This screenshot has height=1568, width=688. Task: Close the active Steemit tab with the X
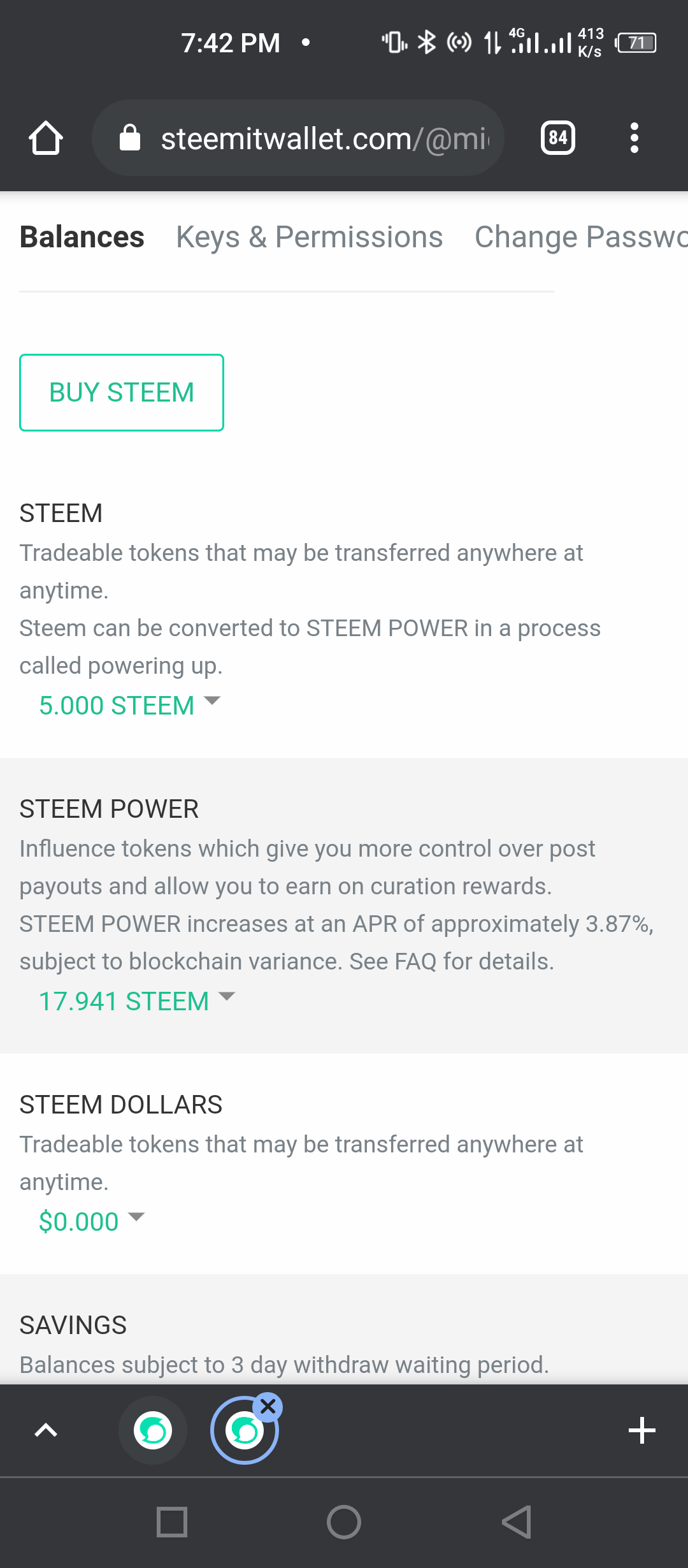[x=268, y=1406]
